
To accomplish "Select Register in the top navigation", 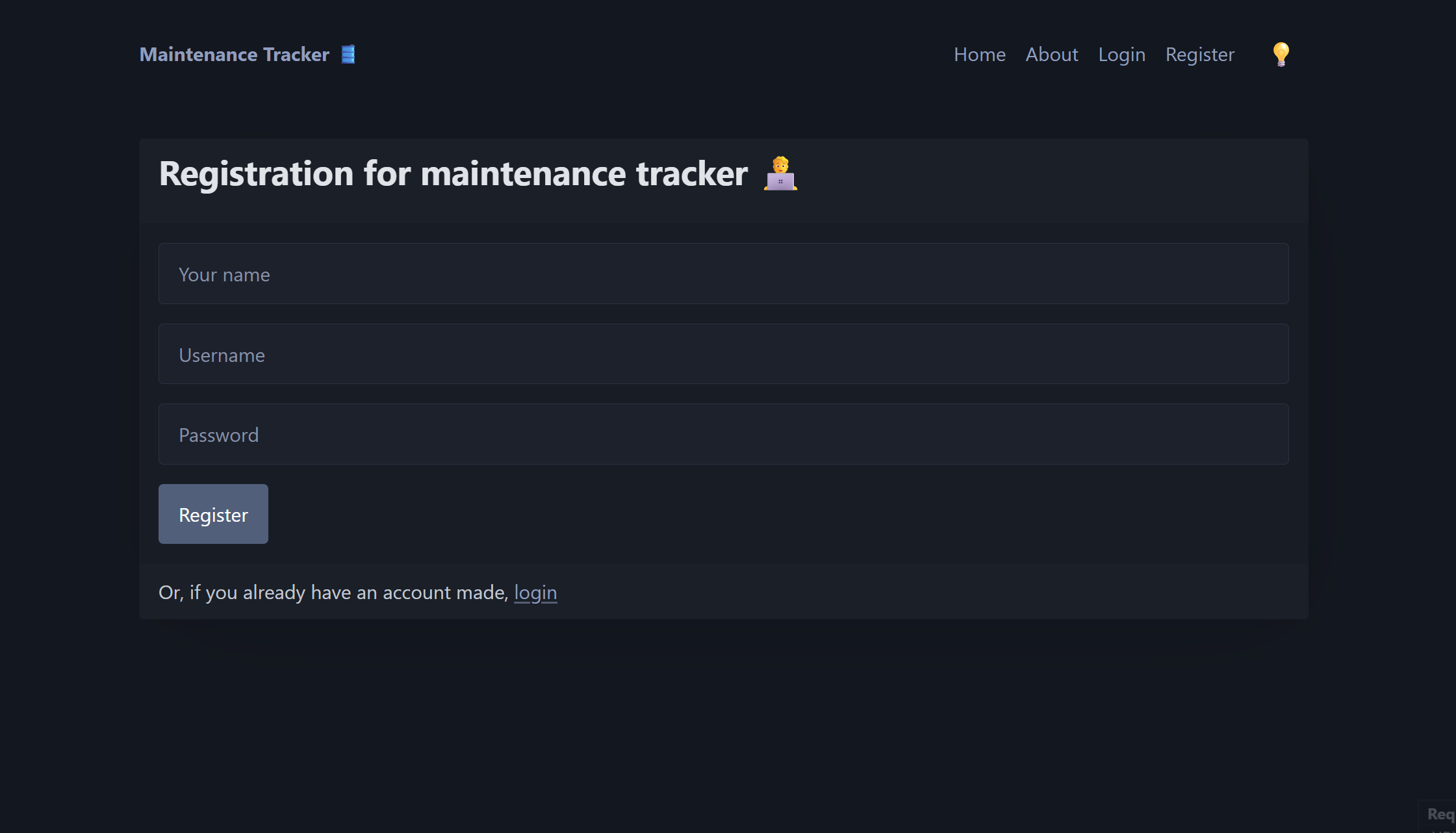I will [x=1199, y=55].
